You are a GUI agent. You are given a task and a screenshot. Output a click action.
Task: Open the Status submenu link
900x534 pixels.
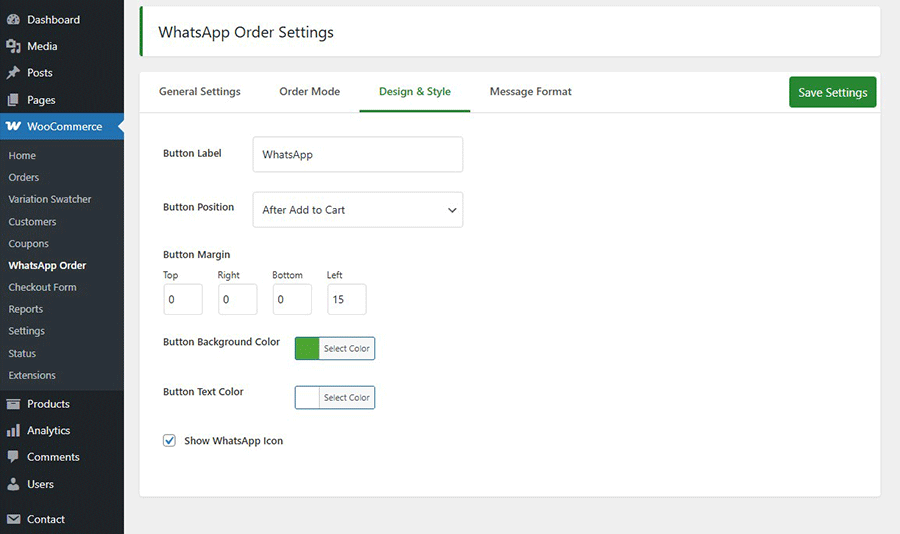22,353
